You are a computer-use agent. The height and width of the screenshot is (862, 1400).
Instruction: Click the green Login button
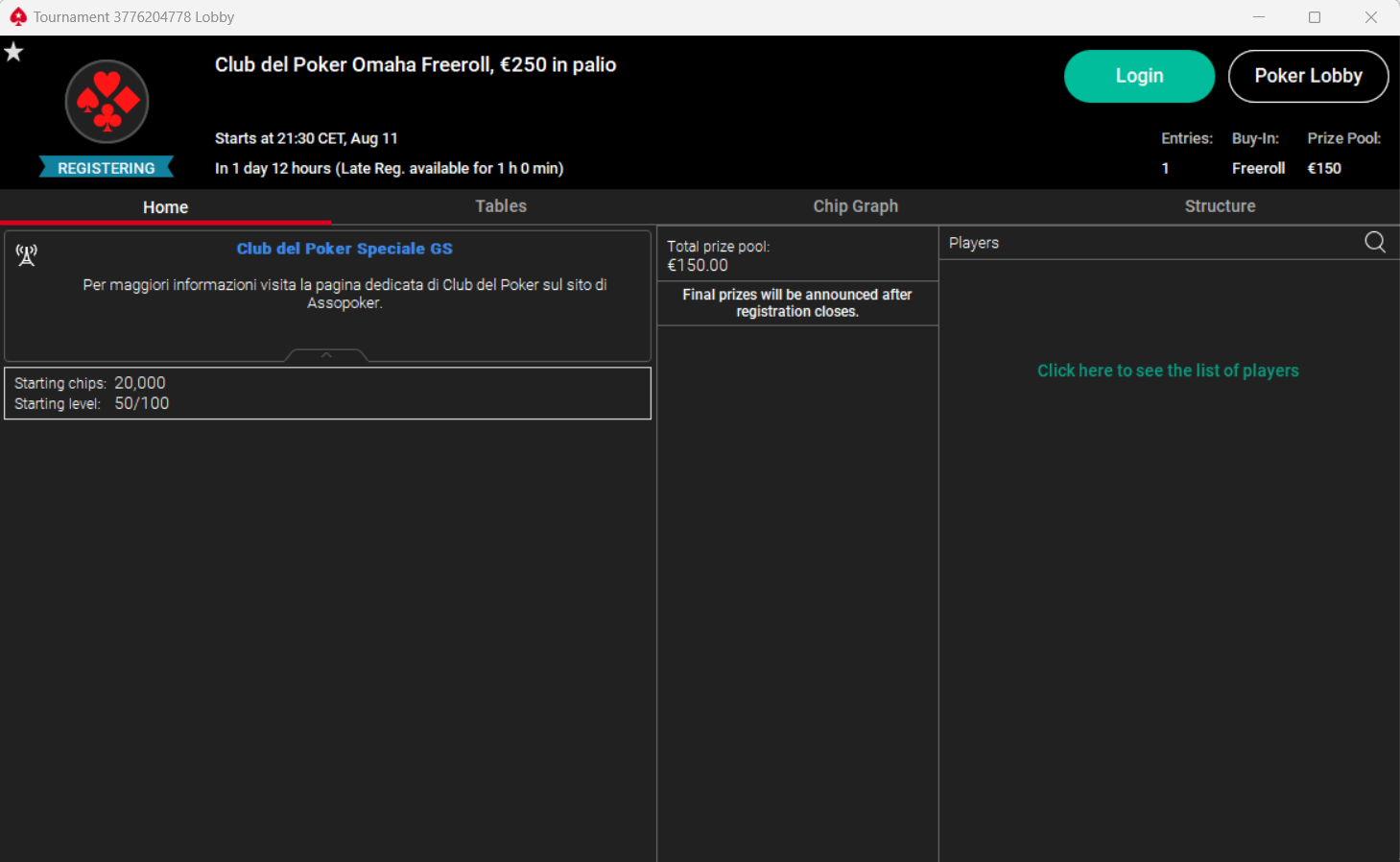[1139, 76]
